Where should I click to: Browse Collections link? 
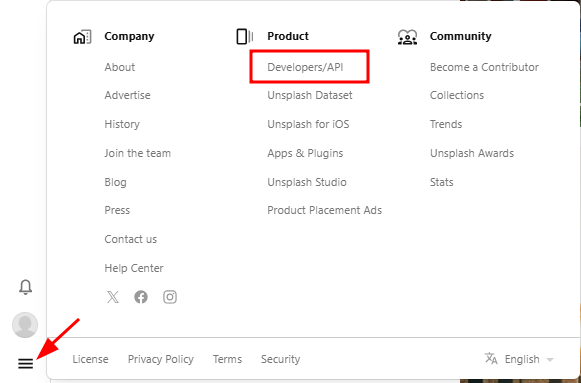457,95
